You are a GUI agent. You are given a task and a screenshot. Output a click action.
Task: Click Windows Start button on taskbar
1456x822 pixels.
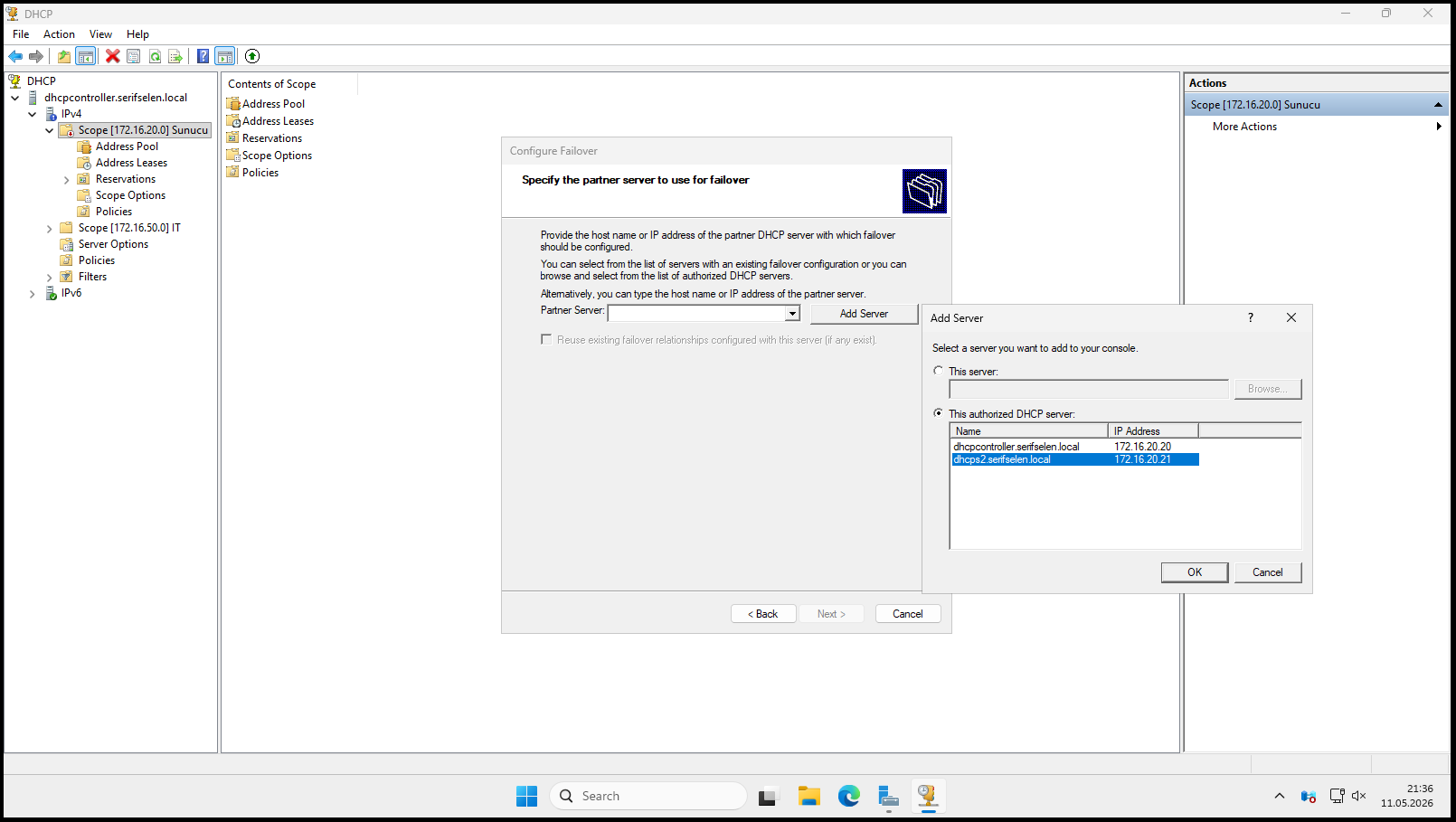pos(526,796)
